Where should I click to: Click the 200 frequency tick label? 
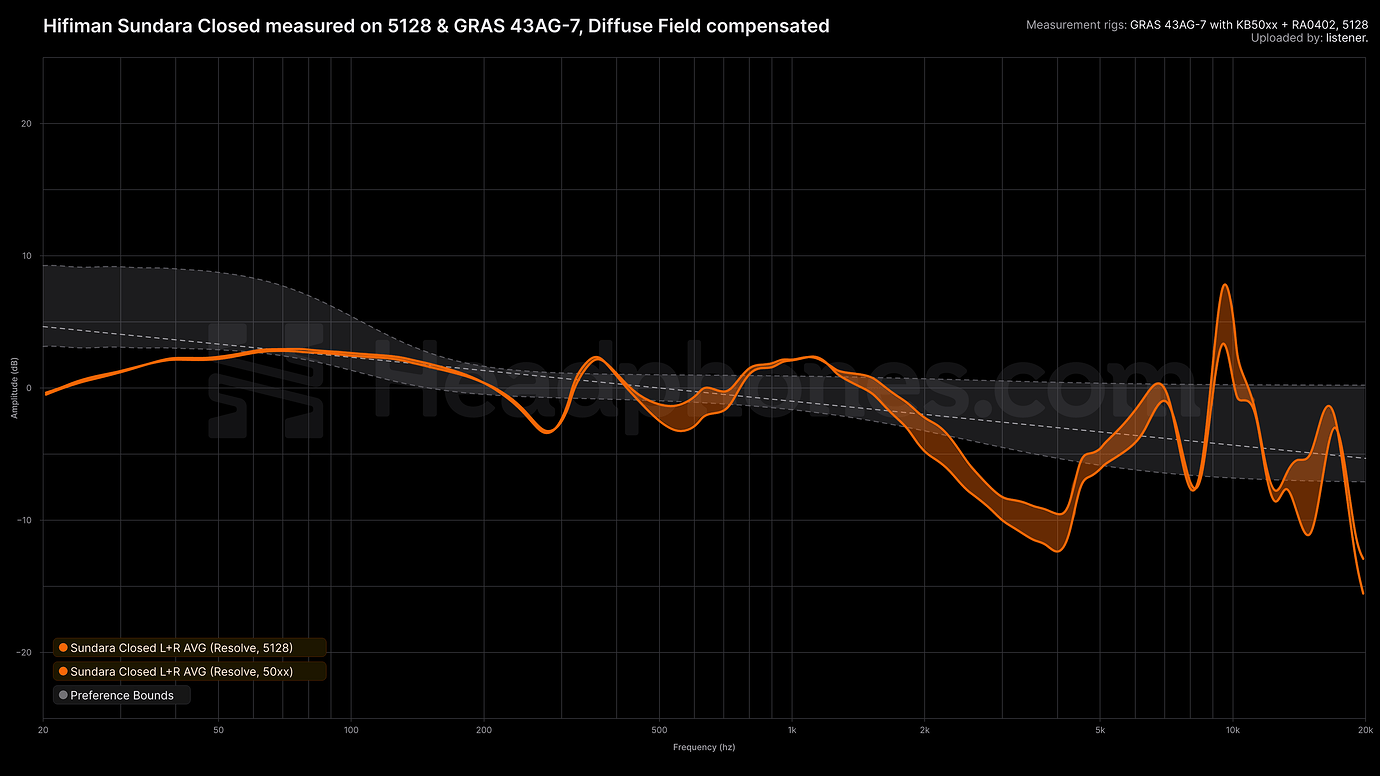point(484,730)
